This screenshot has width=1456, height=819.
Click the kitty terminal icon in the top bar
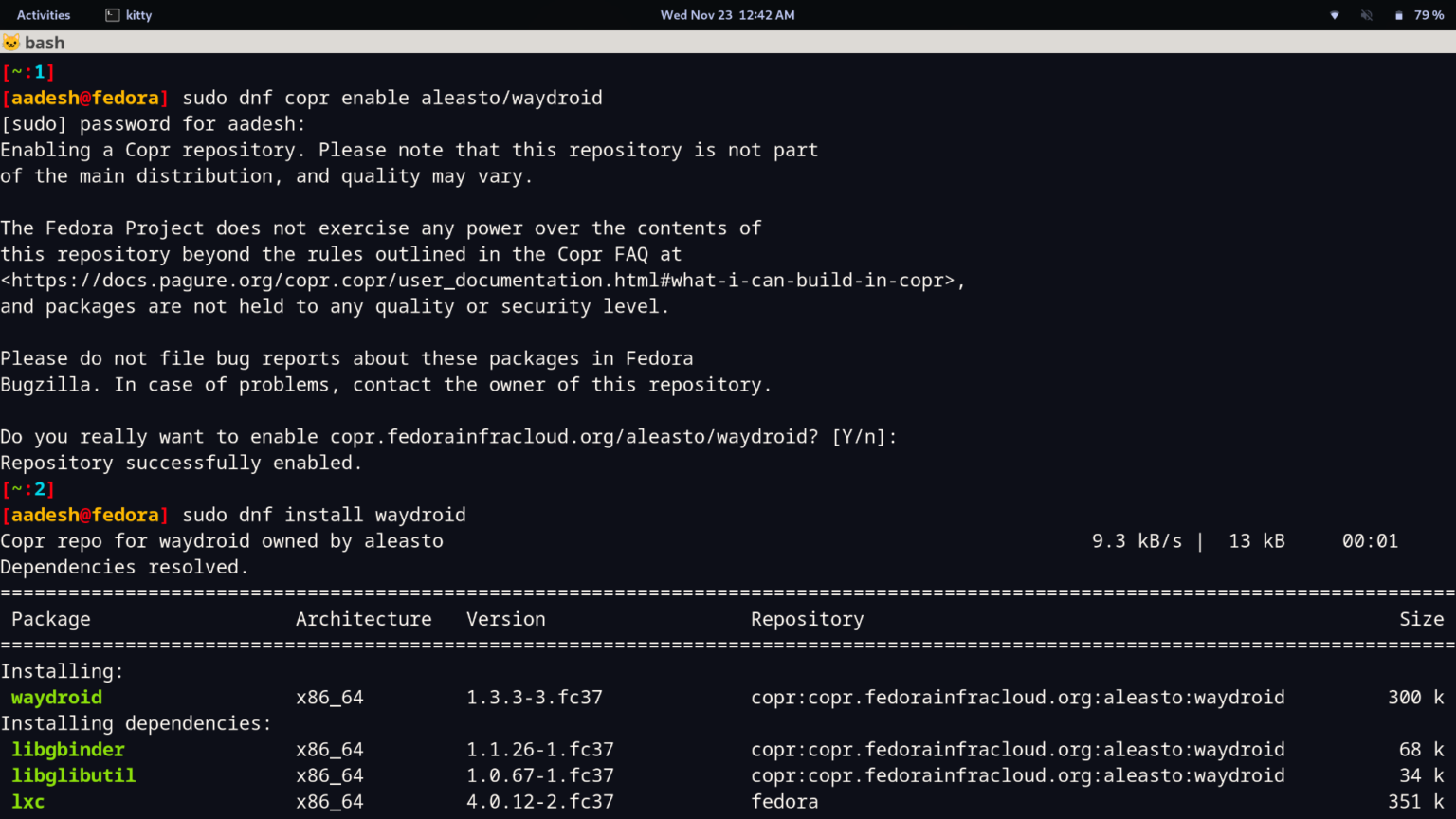pos(113,14)
